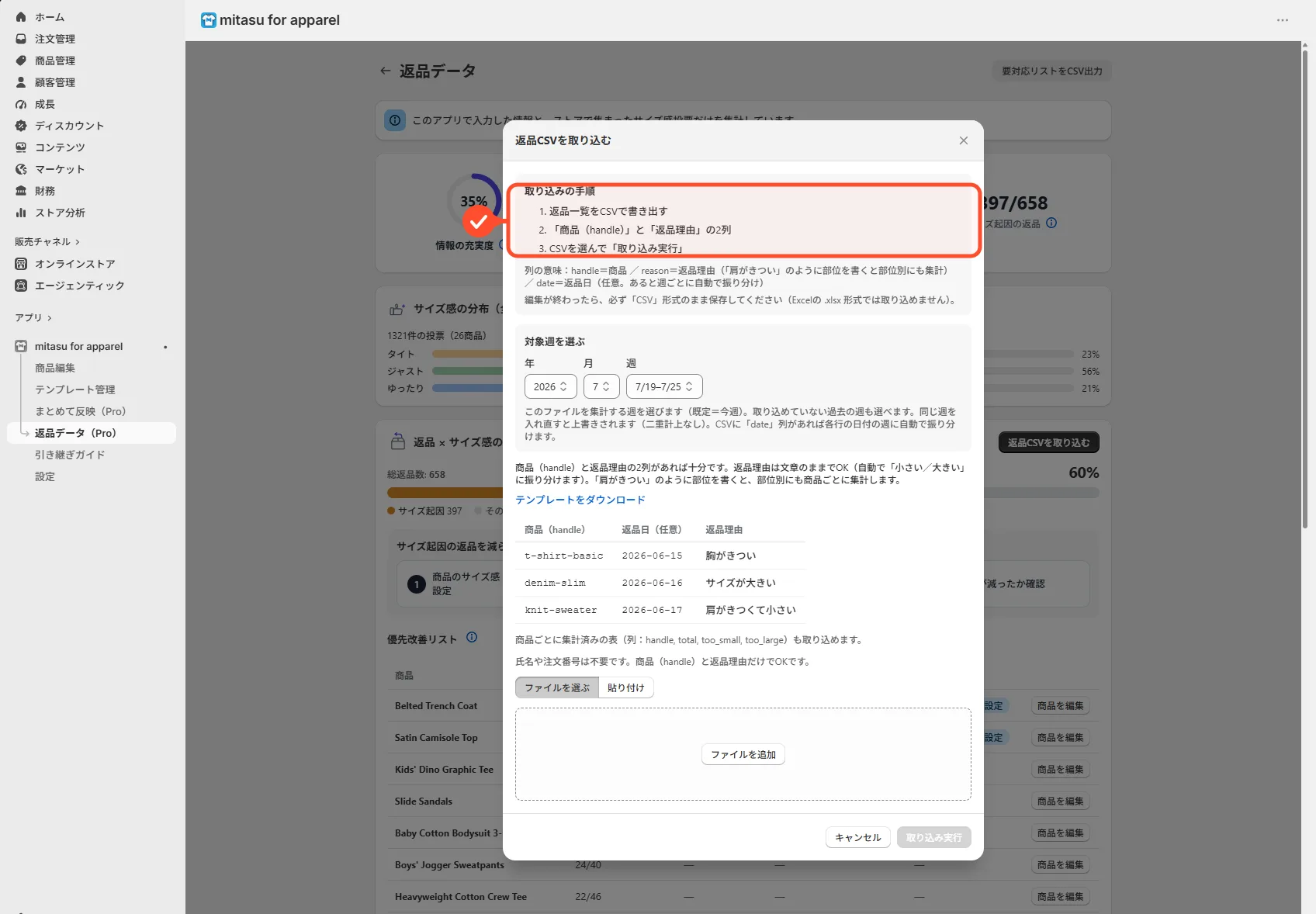Viewport: 1316px width, 914px height.
Task: Click the box icon by 返品 × サイズ感
Action: pos(397,441)
